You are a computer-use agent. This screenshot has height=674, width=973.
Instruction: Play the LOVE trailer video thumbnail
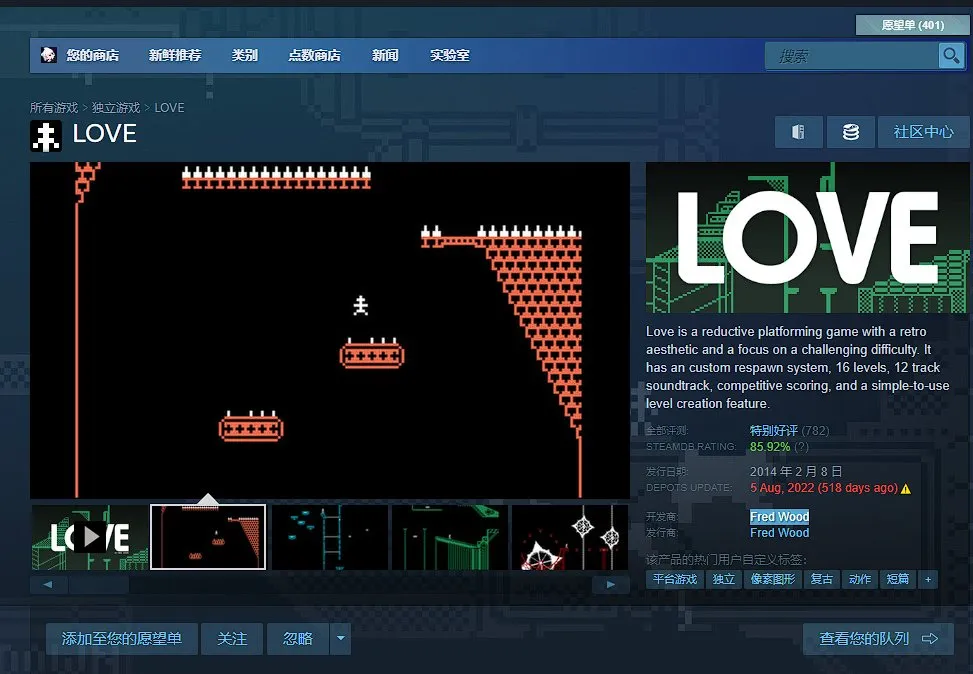tap(90, 537)
